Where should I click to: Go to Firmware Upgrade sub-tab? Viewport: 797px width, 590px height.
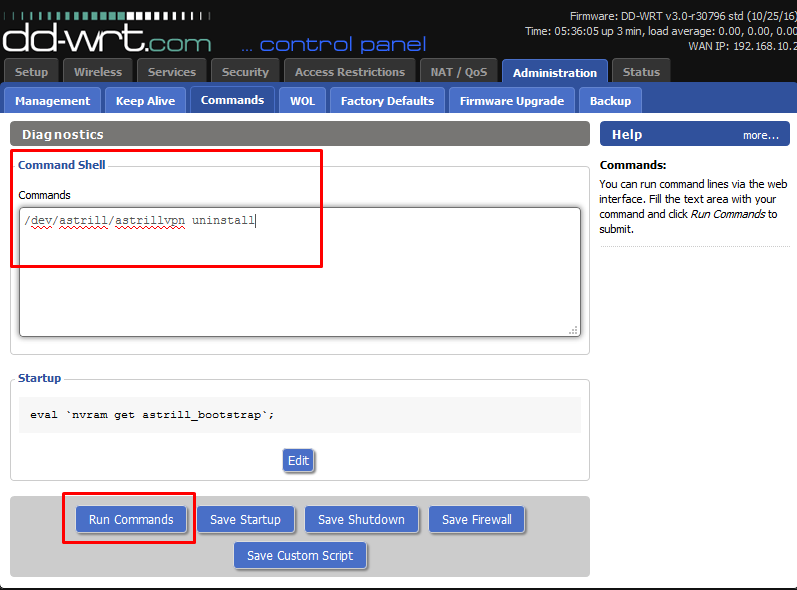pyautogui.click(x=512, y=101)
